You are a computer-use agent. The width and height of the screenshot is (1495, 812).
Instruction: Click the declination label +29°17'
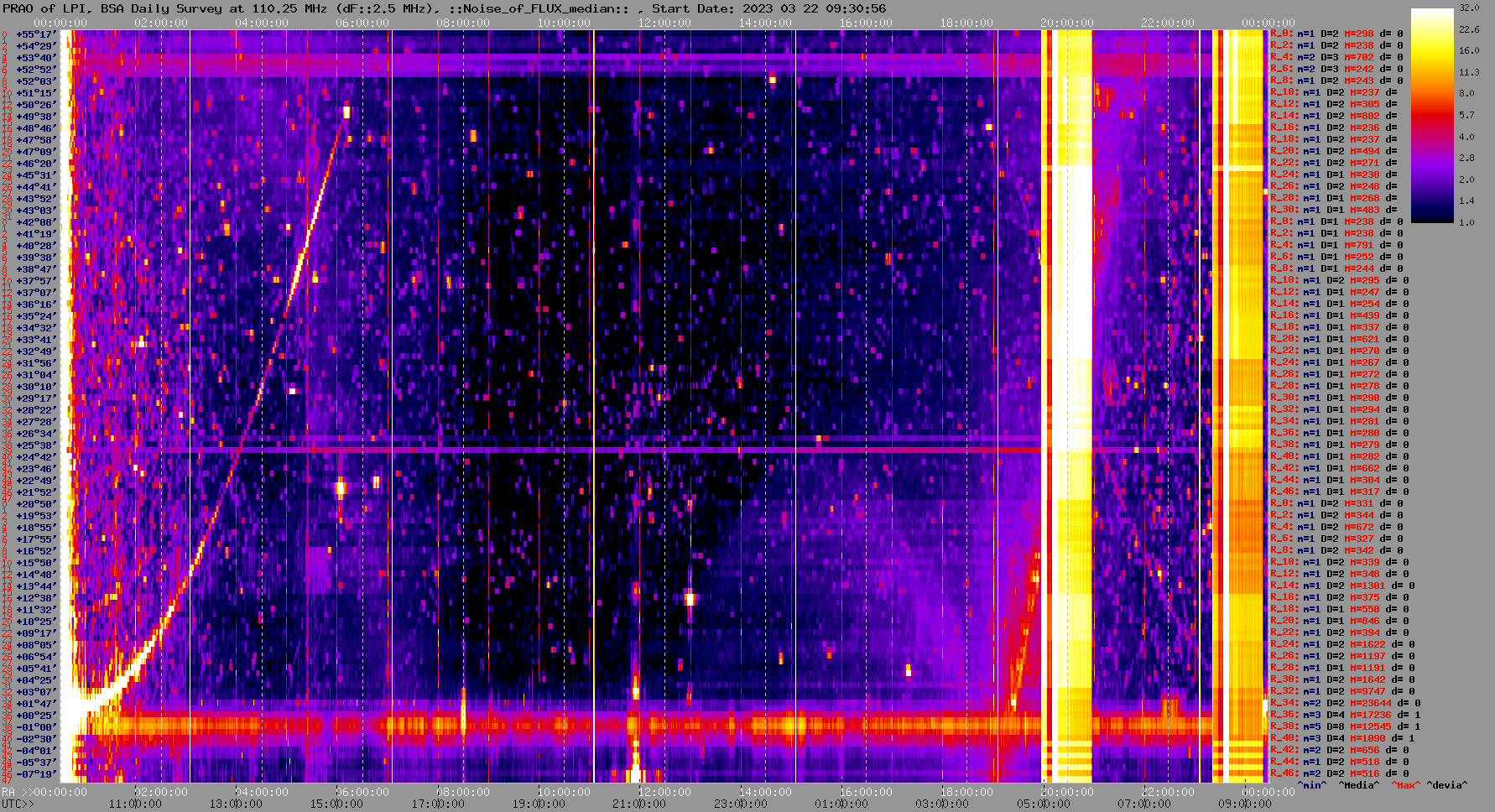(36, 398)
